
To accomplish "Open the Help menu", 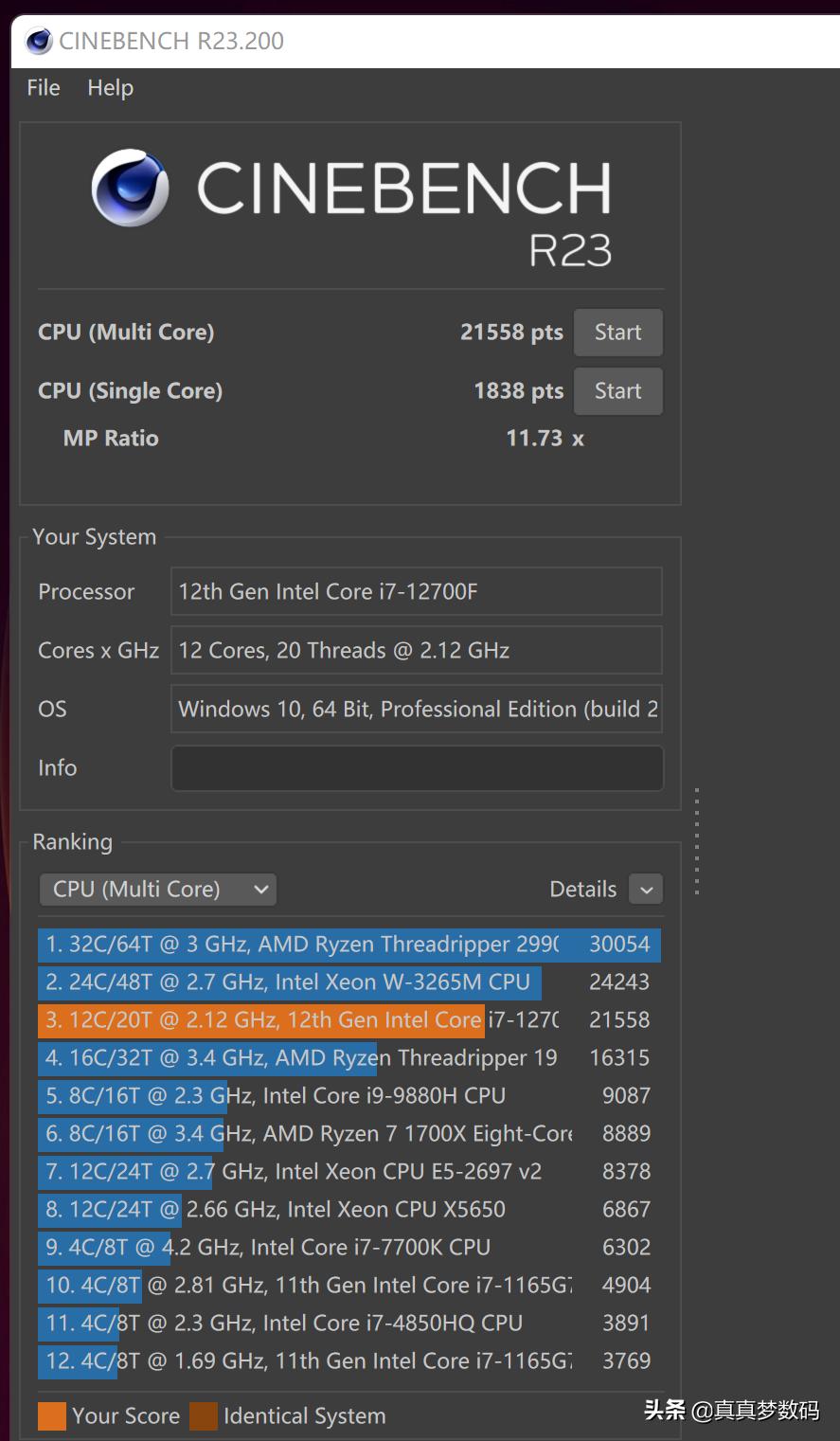I will pyautogui.click(x=110, y=88).
